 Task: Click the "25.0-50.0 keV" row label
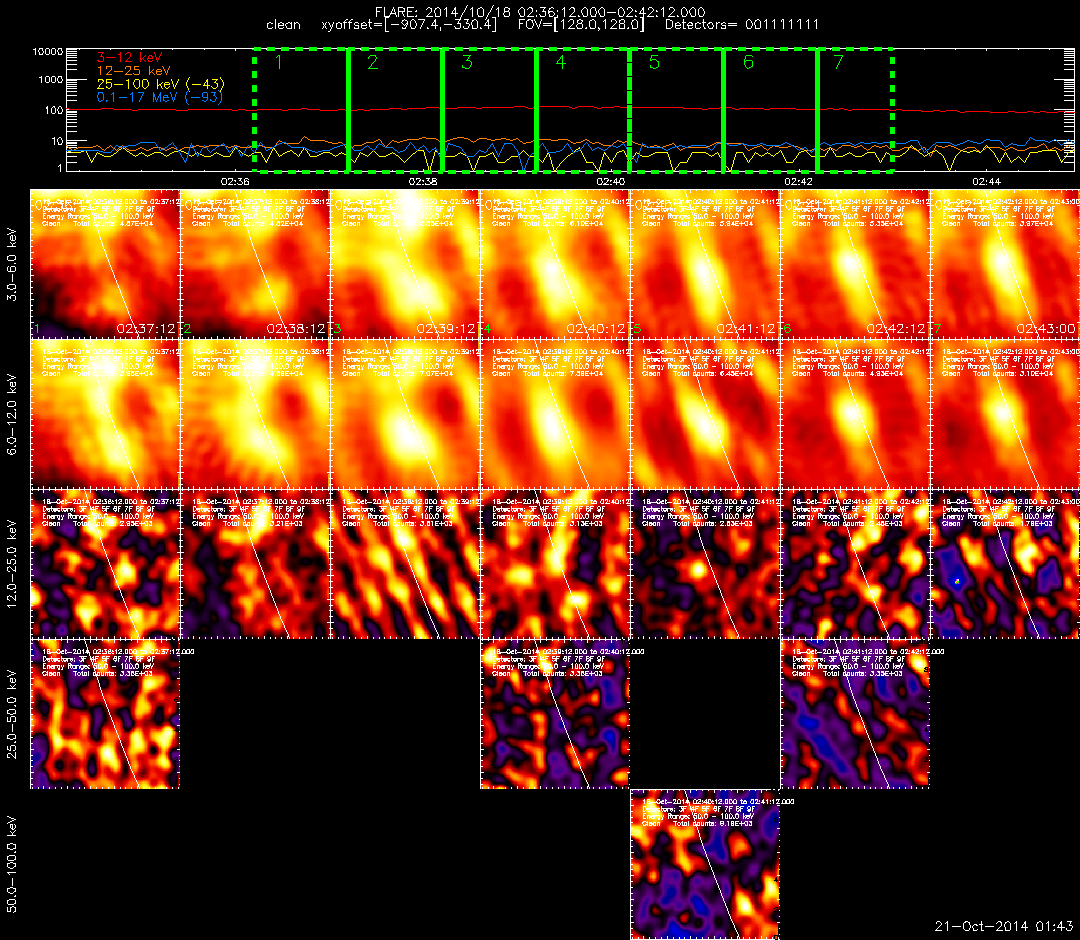click(12, 714)
